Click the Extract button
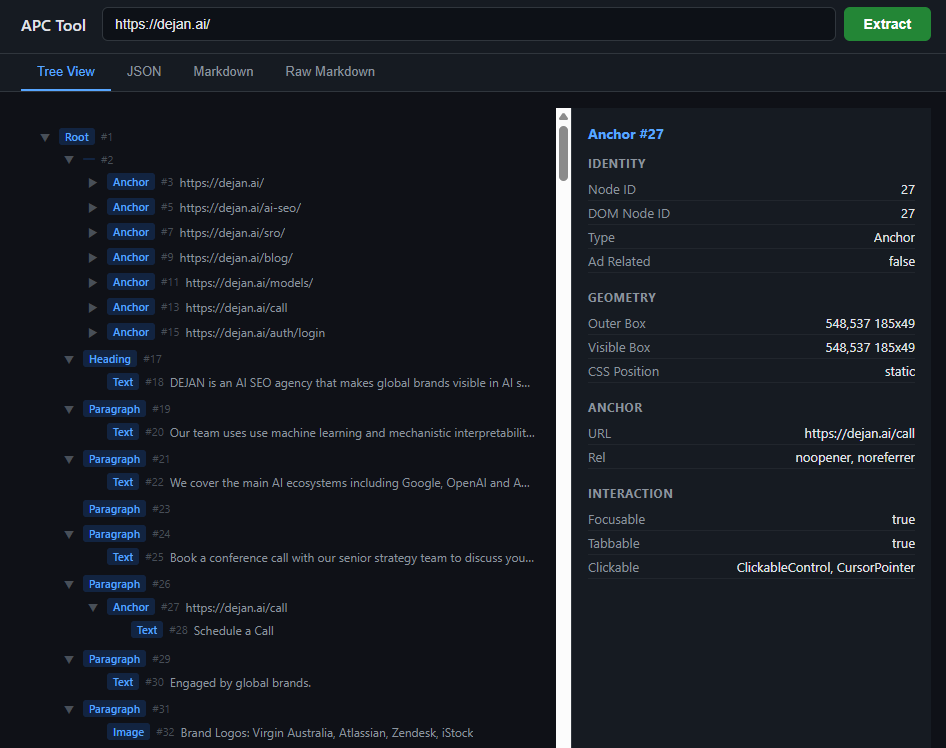Viewport: 946px width, 748px height. [887, 24]
